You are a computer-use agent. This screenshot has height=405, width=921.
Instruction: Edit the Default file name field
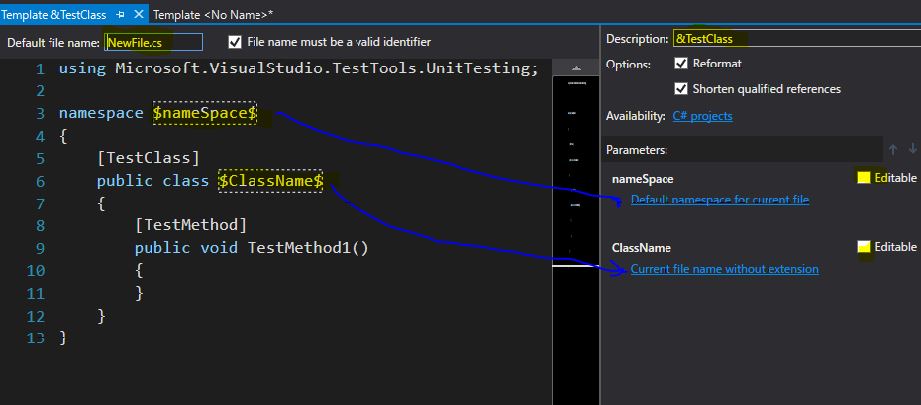(154, 42)
